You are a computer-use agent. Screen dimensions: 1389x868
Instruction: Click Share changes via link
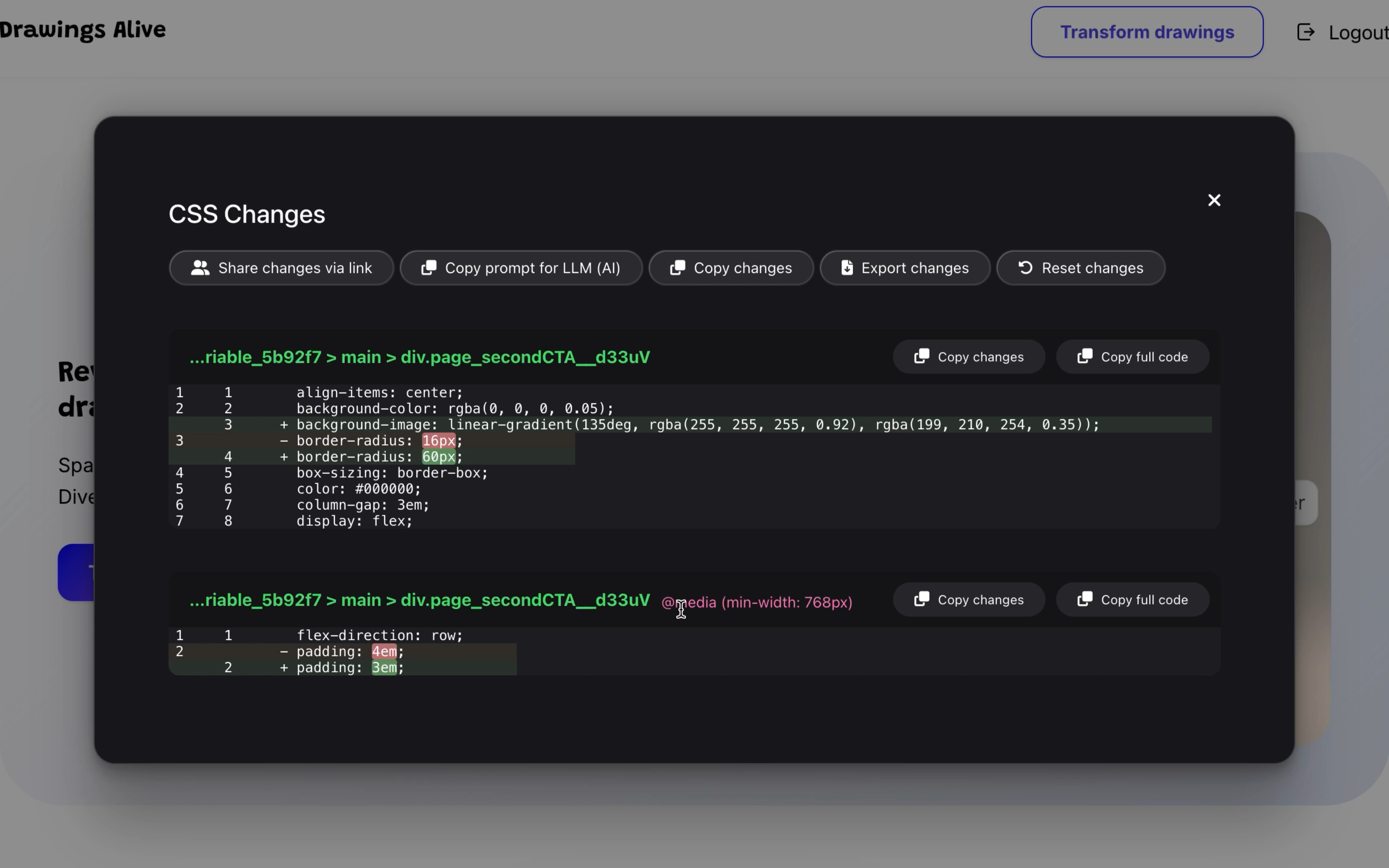coord(281,268)
